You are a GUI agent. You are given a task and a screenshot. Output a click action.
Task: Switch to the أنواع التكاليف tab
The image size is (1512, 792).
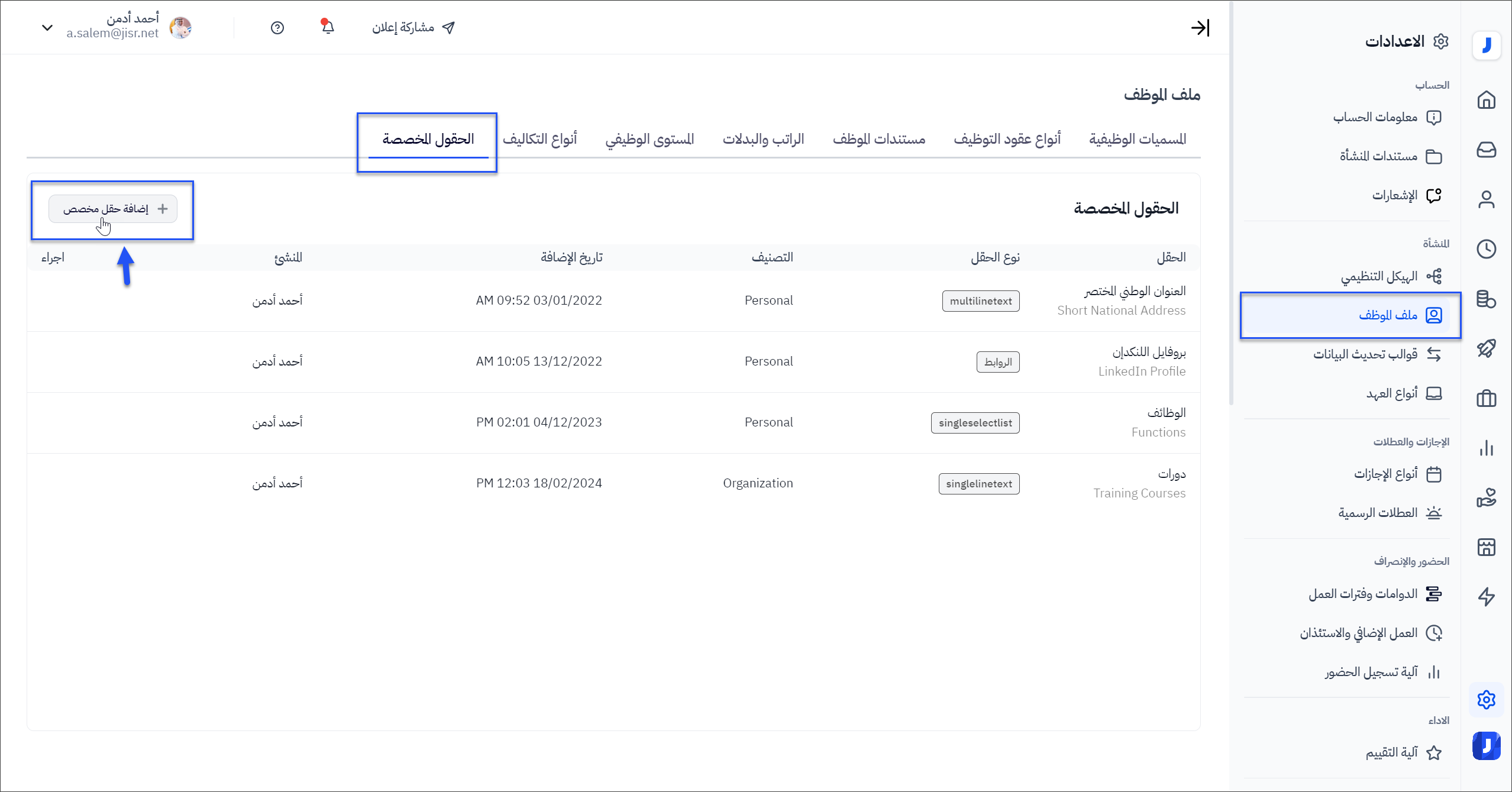point(539,139)
